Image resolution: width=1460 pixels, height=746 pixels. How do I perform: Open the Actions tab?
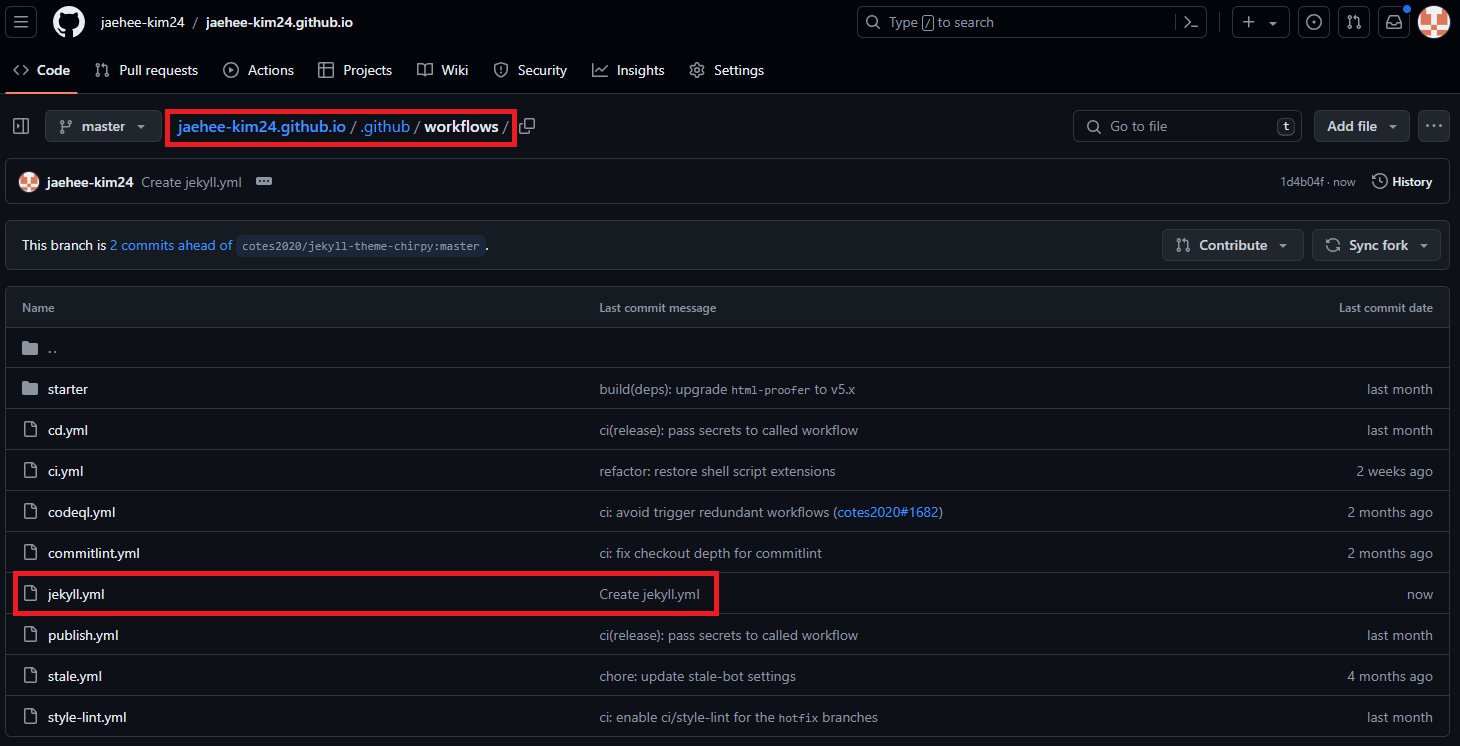(x=258, y=70)
